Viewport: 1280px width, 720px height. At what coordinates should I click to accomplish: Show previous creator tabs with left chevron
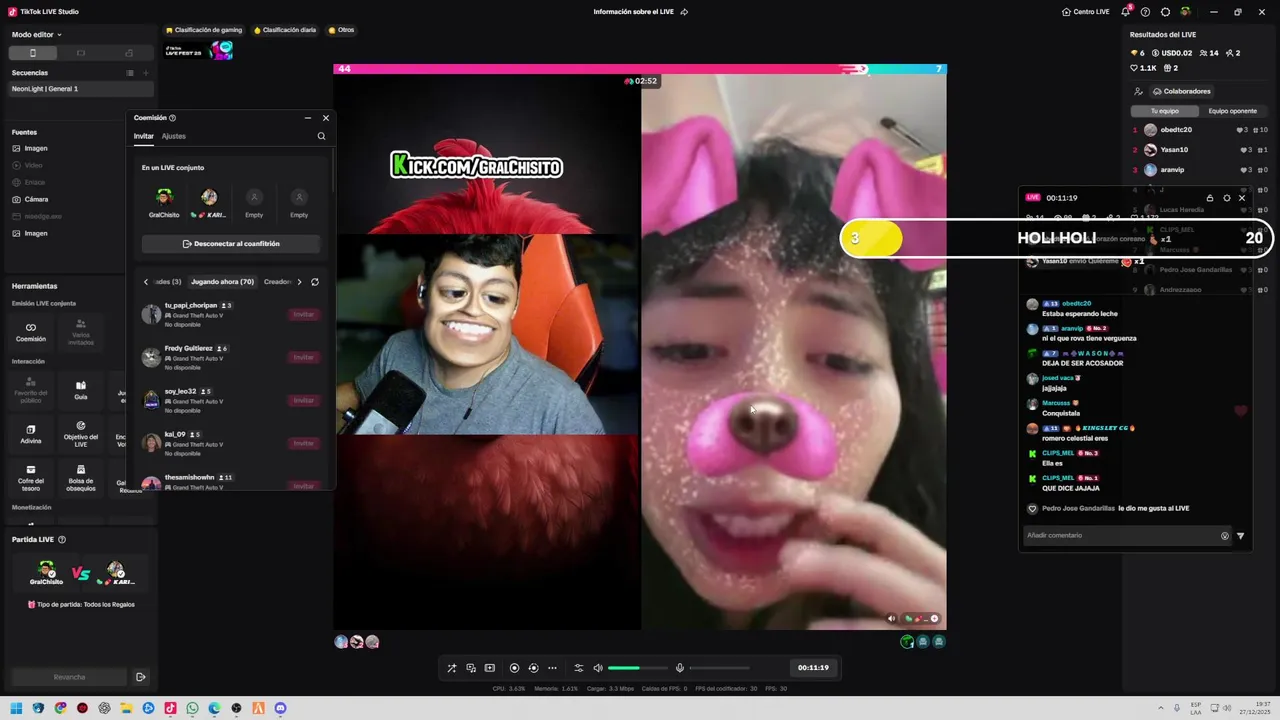click(146, 282)
